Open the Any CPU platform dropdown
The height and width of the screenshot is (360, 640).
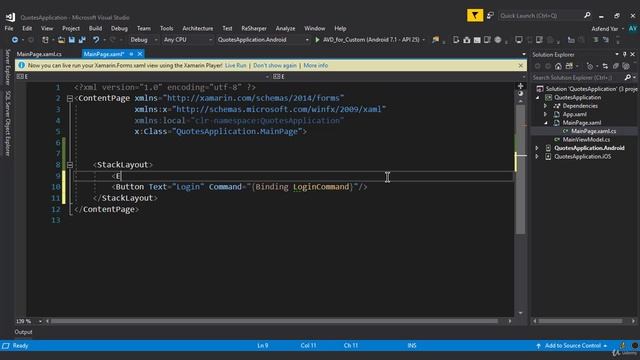click(x=210, y=40)
